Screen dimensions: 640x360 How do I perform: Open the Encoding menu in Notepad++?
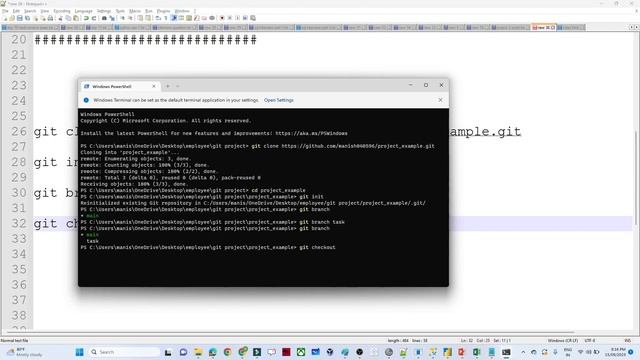(62, 11)
